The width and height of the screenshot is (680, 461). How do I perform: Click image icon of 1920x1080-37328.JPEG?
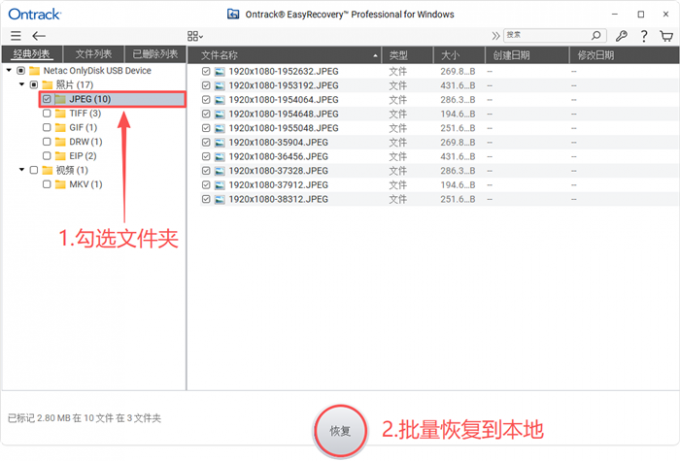pos(220,171)
